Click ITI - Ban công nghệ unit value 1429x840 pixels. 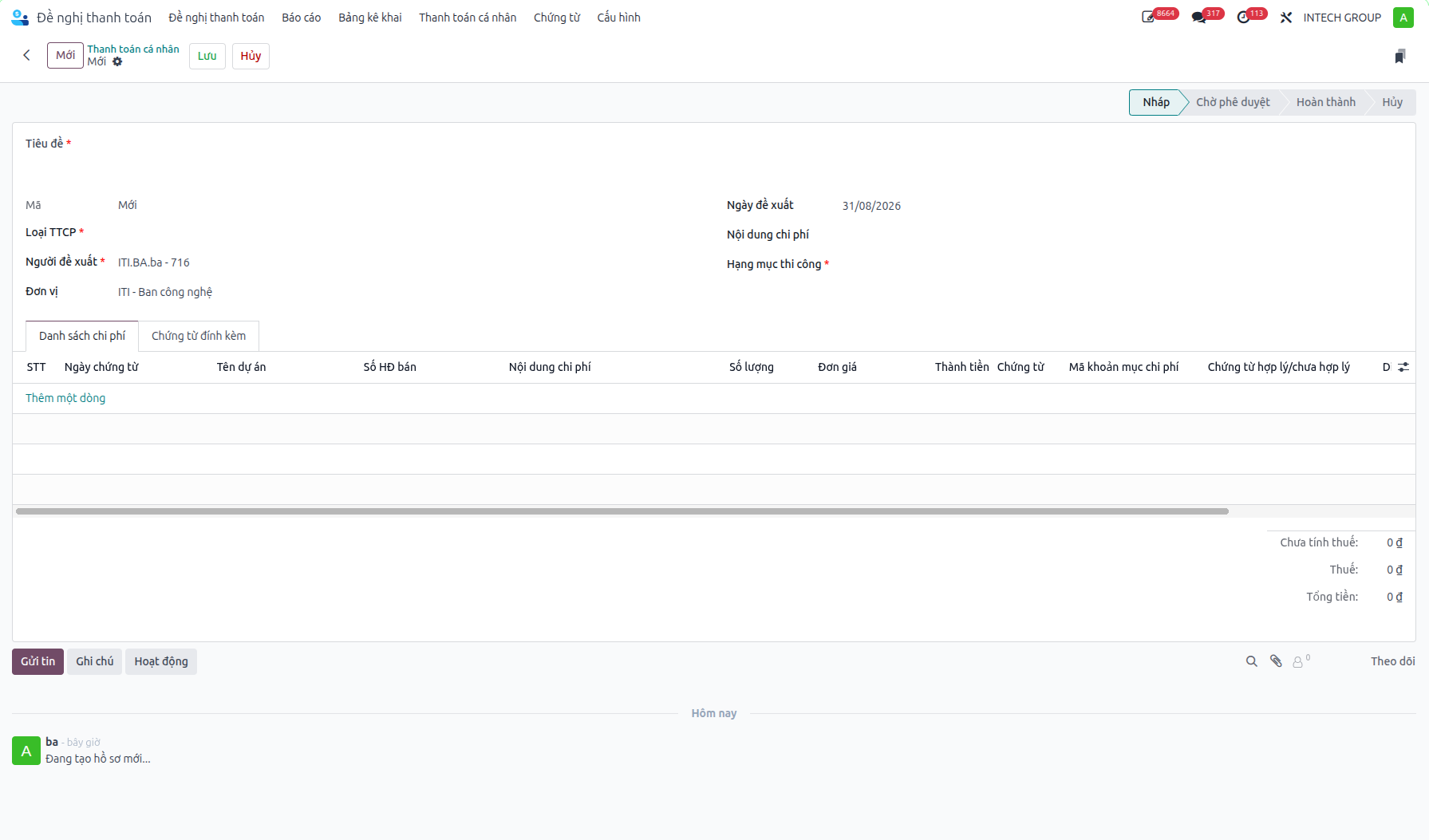point(165,292)
